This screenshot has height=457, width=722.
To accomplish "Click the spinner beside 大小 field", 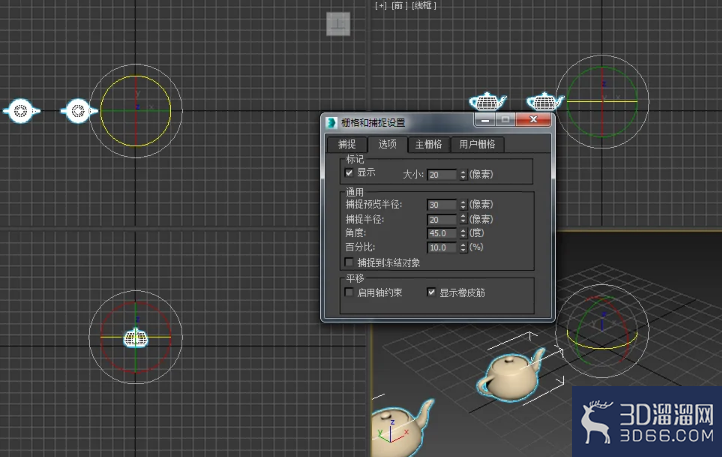I will (x=463, y=175).
